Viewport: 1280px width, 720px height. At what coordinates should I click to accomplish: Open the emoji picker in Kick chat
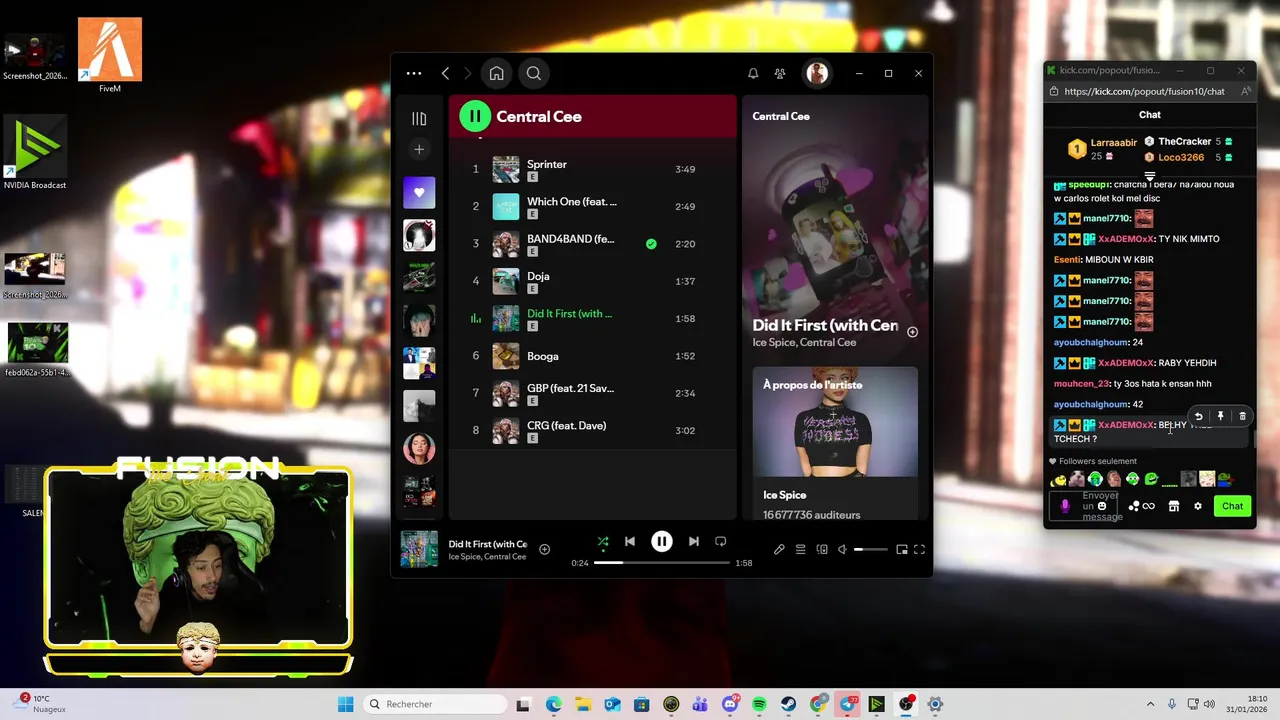pos(1102,506)
